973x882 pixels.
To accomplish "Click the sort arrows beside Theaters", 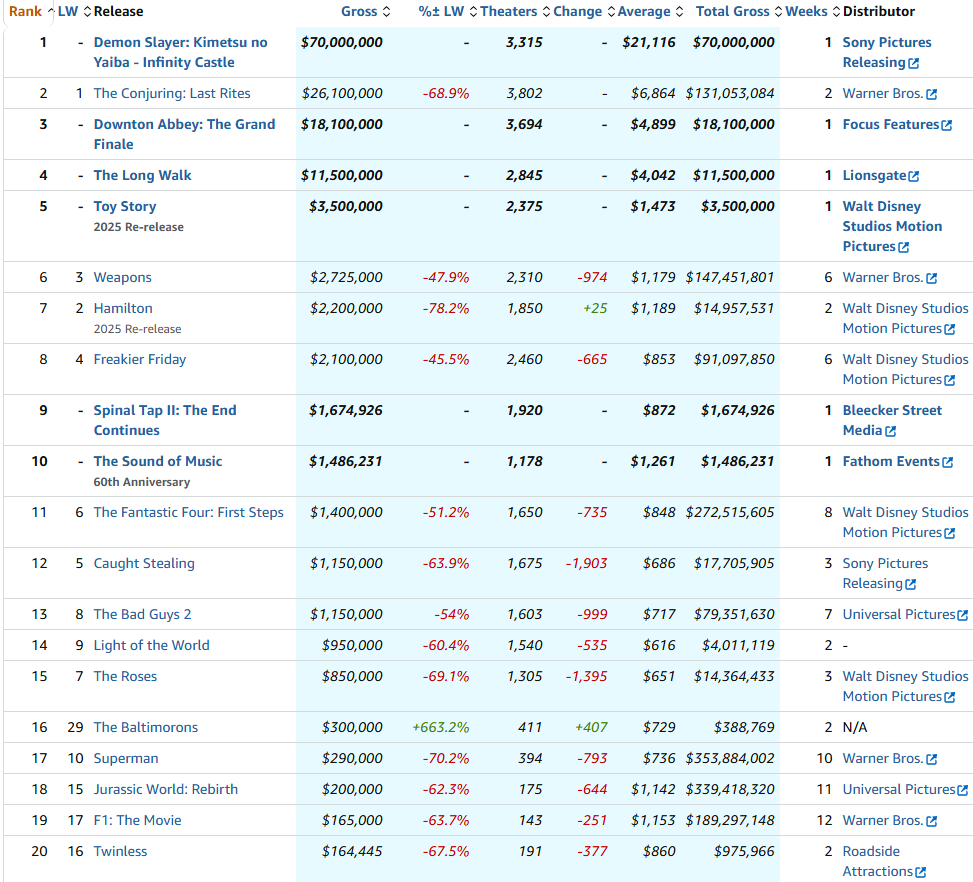I will click(547, 12).
